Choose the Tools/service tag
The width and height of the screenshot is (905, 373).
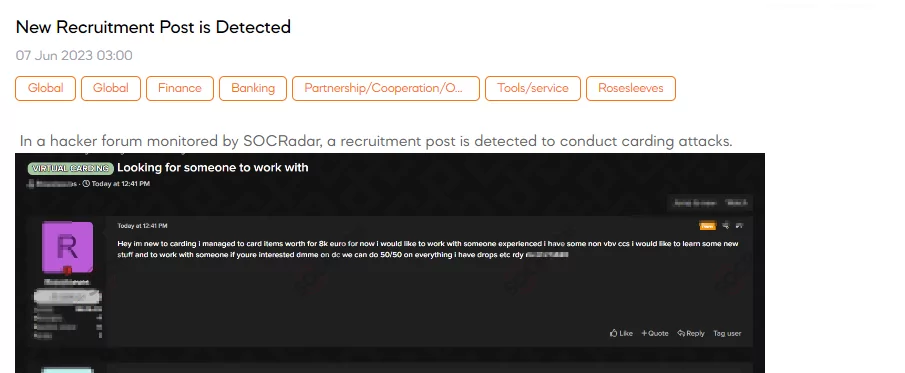coord(533,88)
